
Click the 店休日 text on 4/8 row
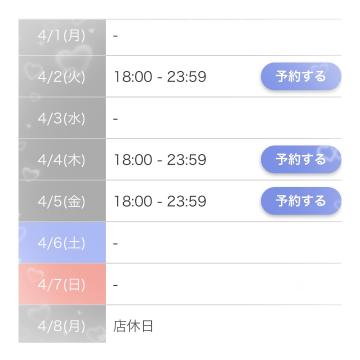click(133, 326)
